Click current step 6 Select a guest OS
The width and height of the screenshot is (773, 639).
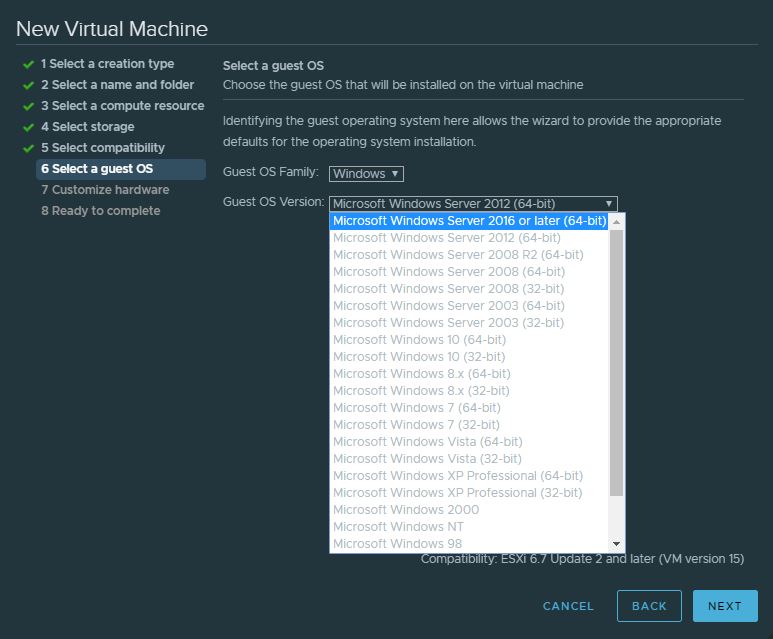pyautogui.click(x=121, y=169)
